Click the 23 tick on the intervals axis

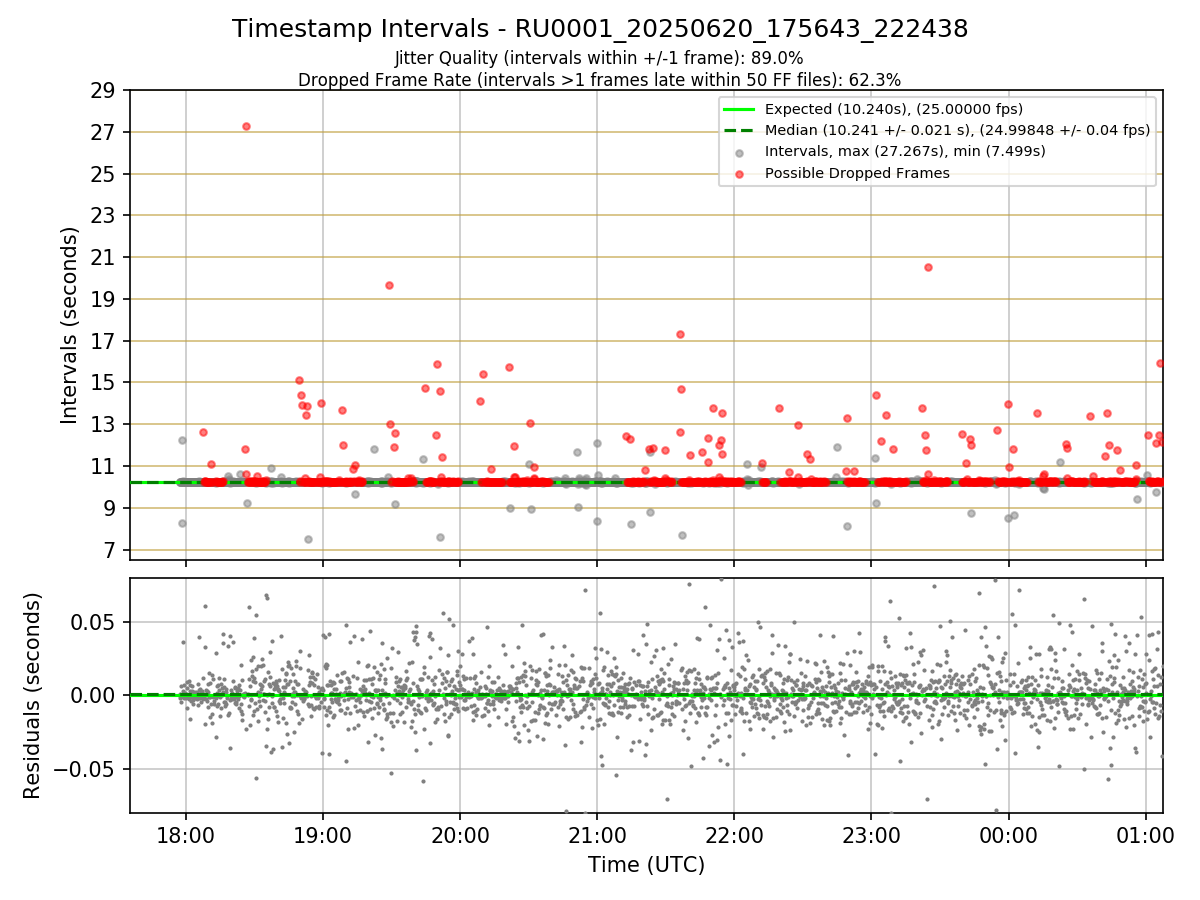[x=104, y=216]
